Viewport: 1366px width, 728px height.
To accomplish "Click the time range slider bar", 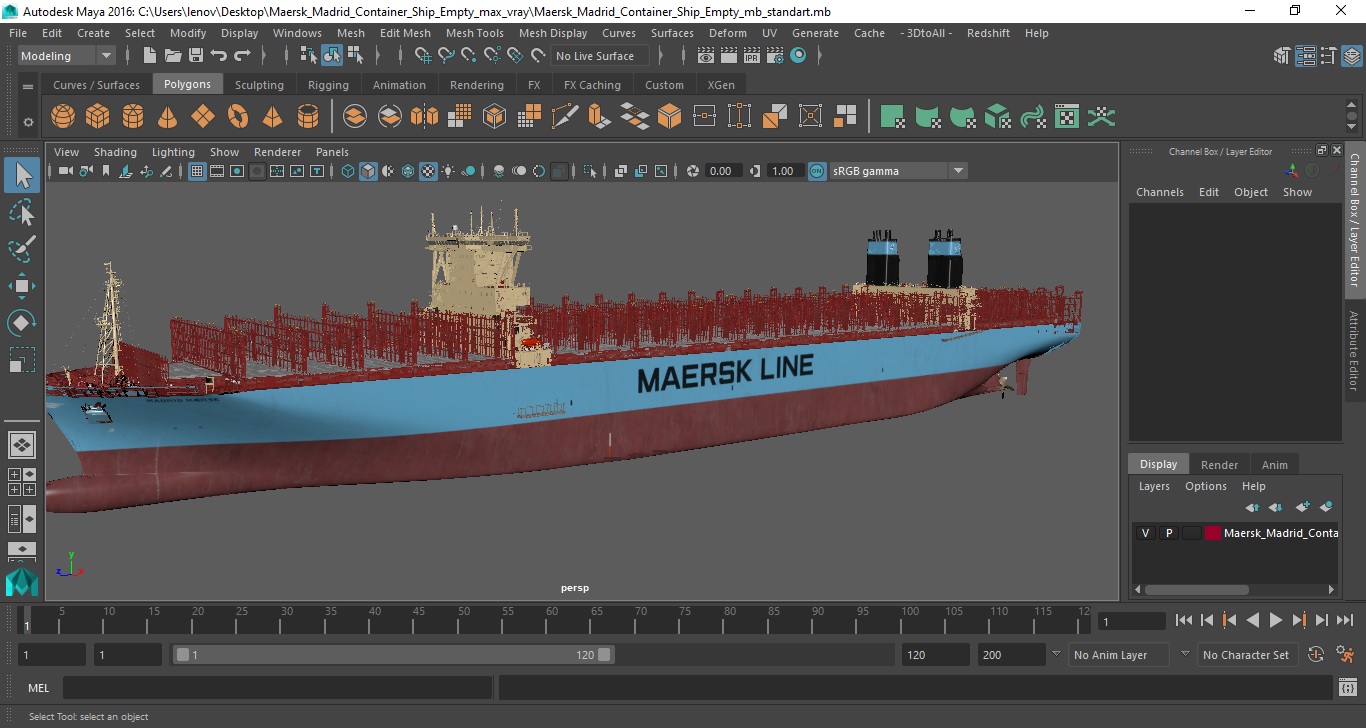I will [394, 655].
